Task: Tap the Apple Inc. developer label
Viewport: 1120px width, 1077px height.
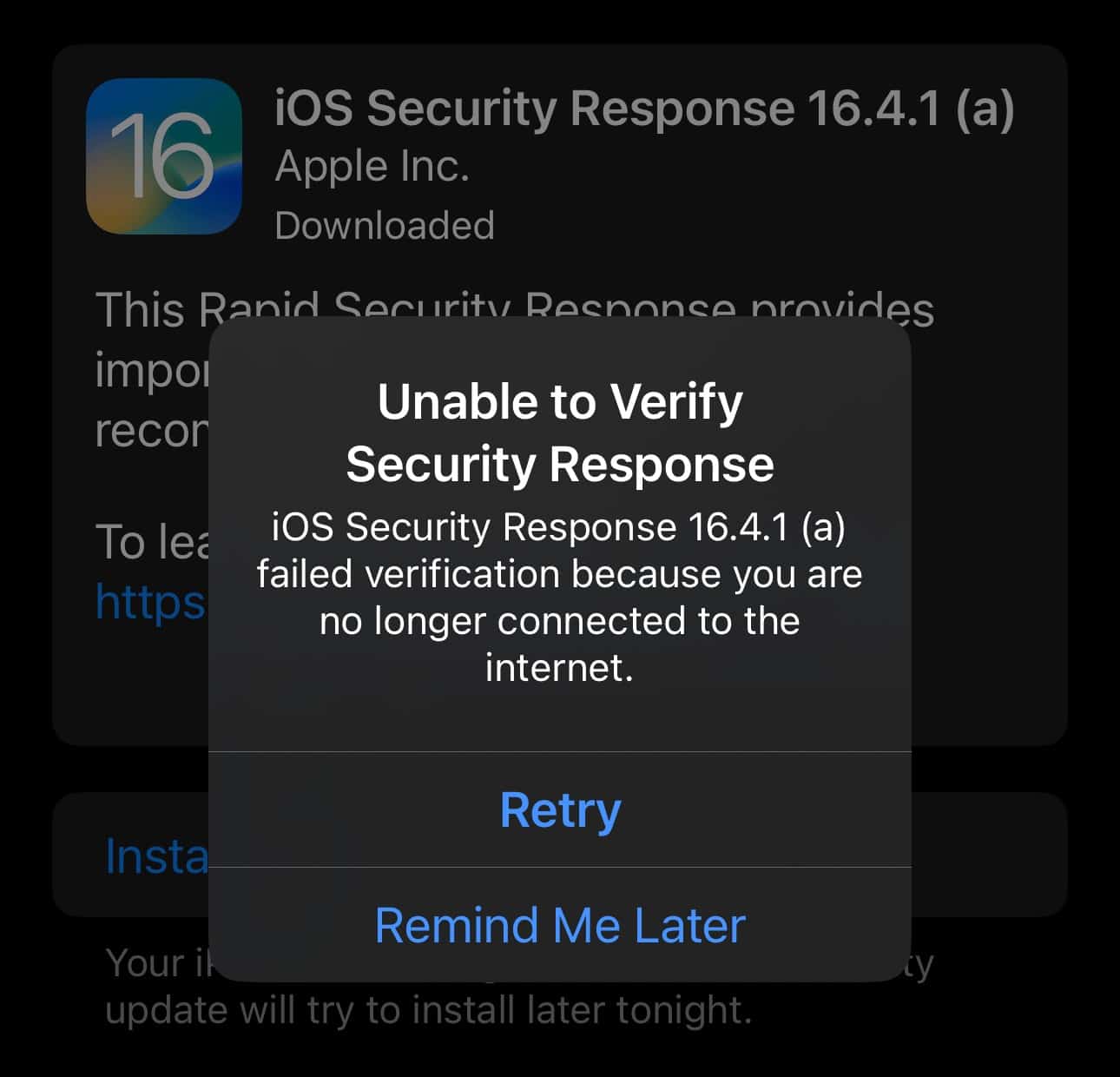Action: [x=372, y=166]
